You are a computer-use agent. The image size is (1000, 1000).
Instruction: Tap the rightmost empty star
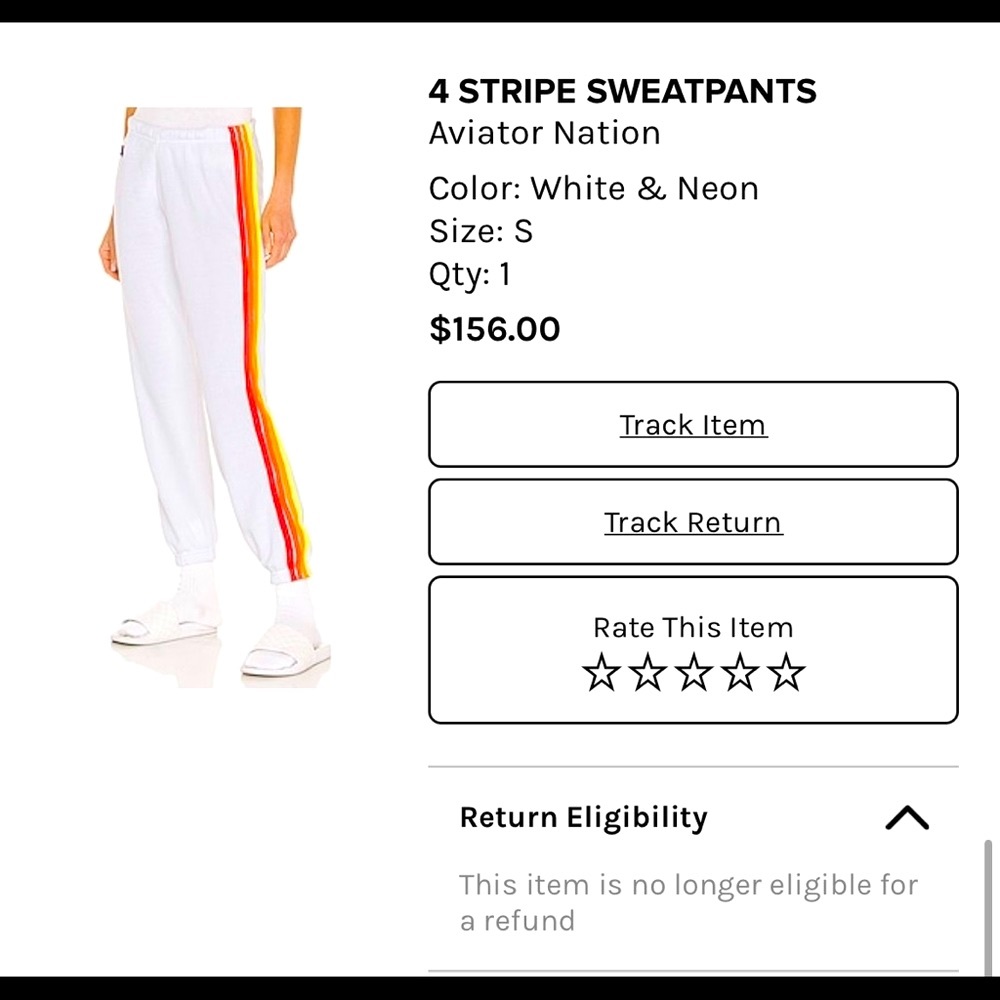pos(787,673)
